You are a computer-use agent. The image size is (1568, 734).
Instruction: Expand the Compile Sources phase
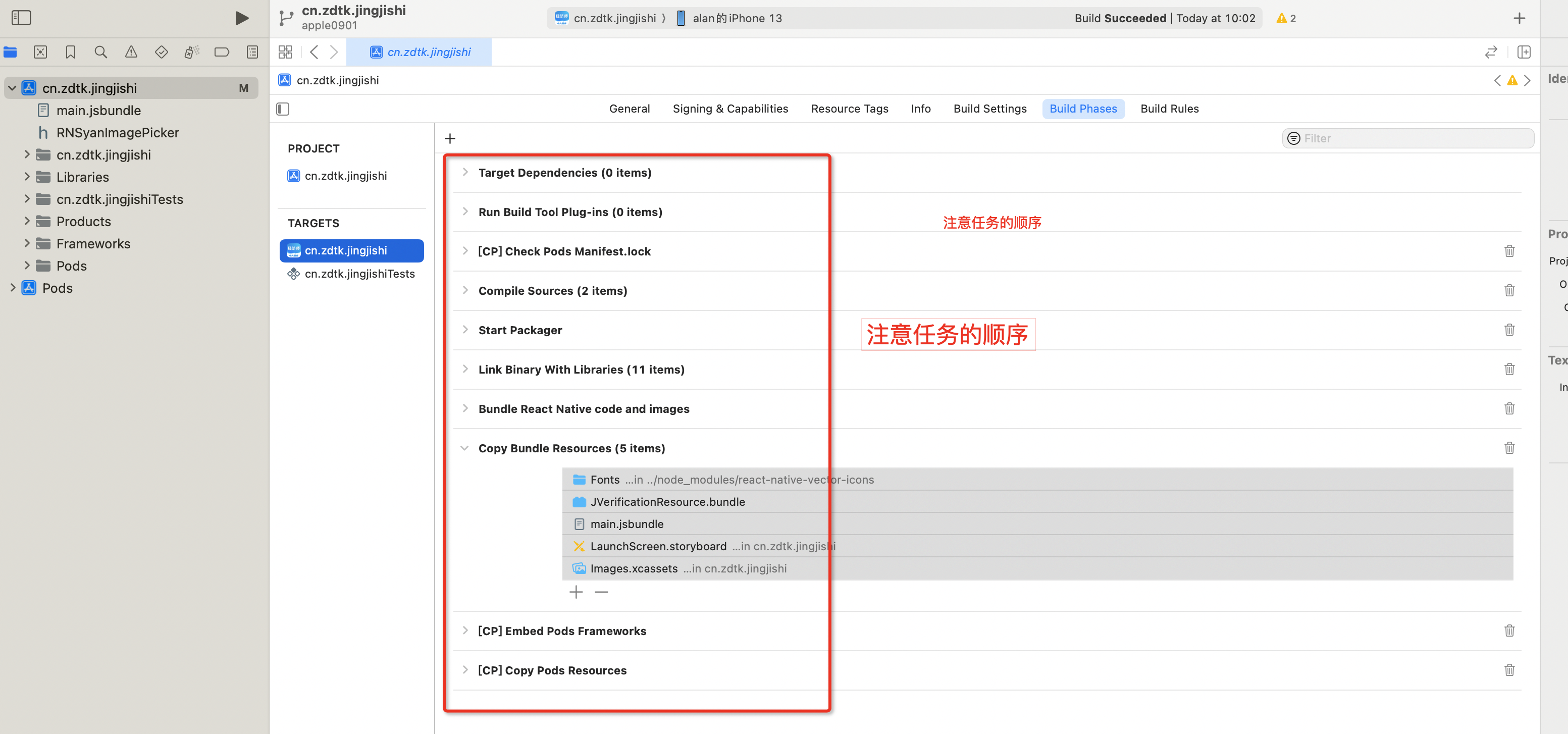tap(465, 290)
